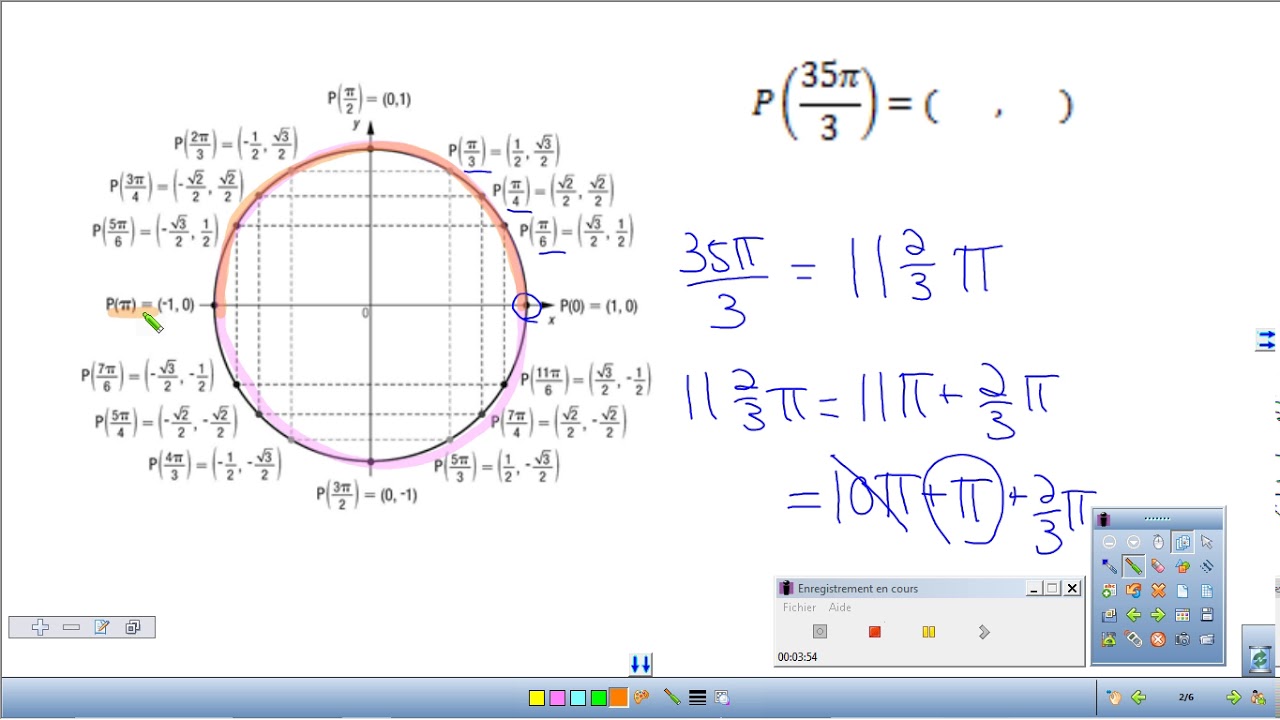Viewport: 1280px width, 720px height.
Task: Pause recording with the yellow bars
Action: [x=929, y=631]
